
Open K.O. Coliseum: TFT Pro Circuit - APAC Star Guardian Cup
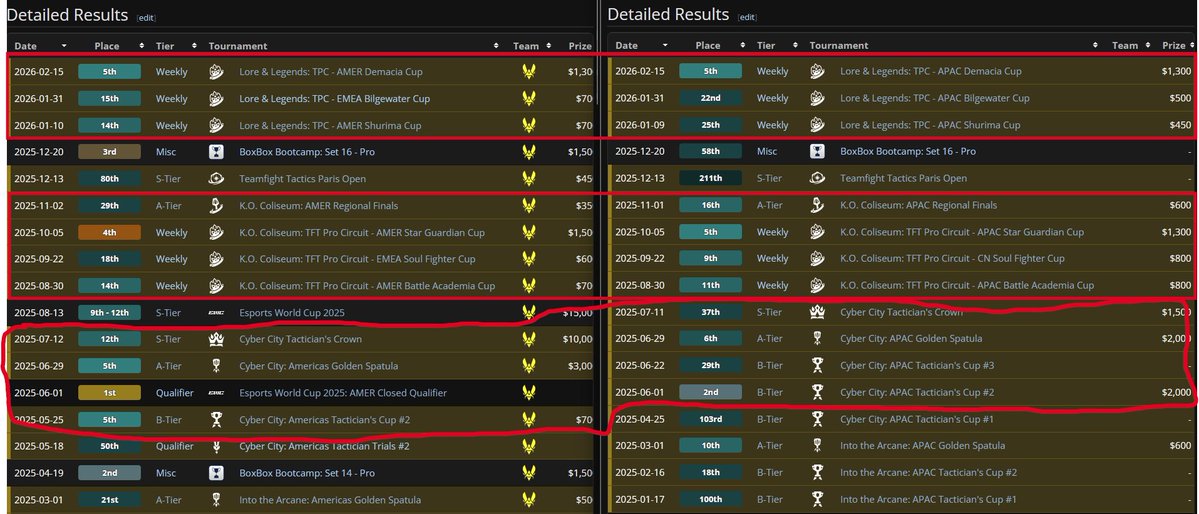(x=962, y=232)
